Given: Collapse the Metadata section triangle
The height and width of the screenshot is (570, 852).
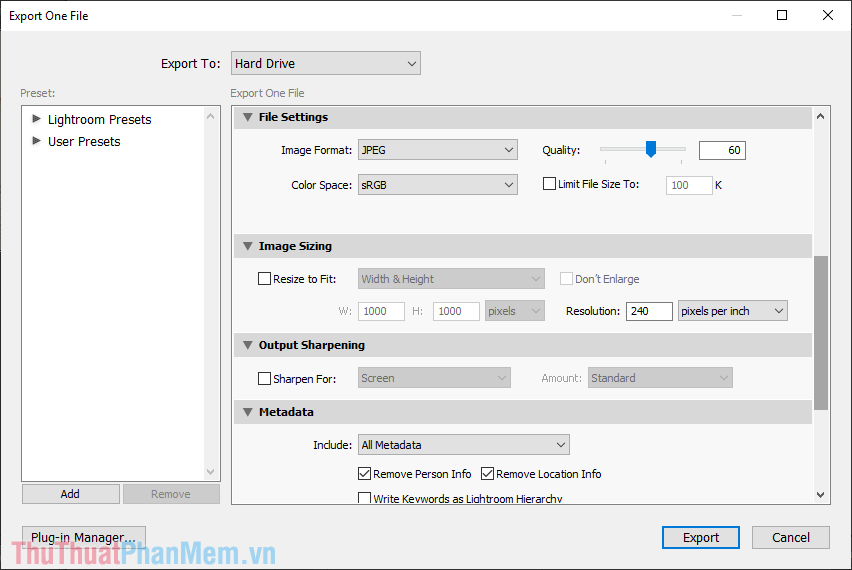Looking at the screenshot, I should coord(248,412).
